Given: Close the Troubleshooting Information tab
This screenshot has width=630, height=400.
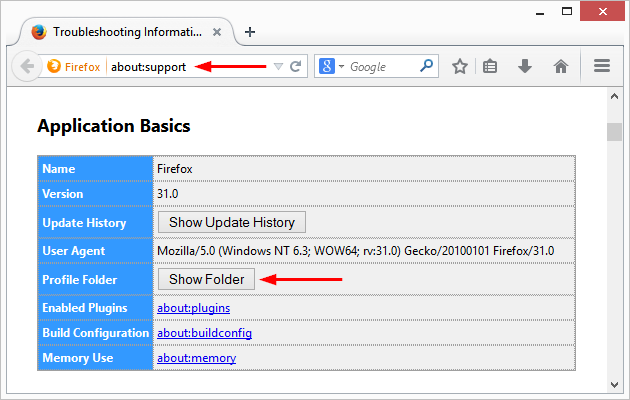Looking at the screenshot, I should 217,32.
